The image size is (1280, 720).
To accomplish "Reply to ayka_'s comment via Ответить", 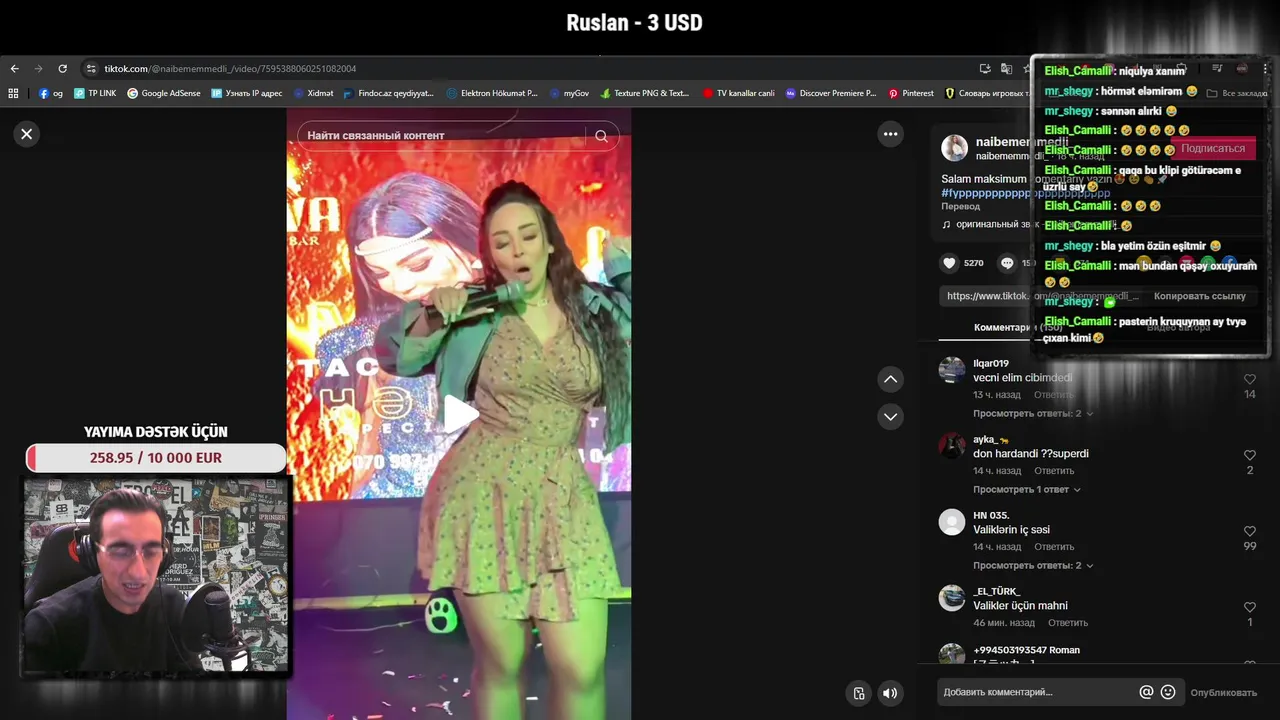I will point(1054,471).
